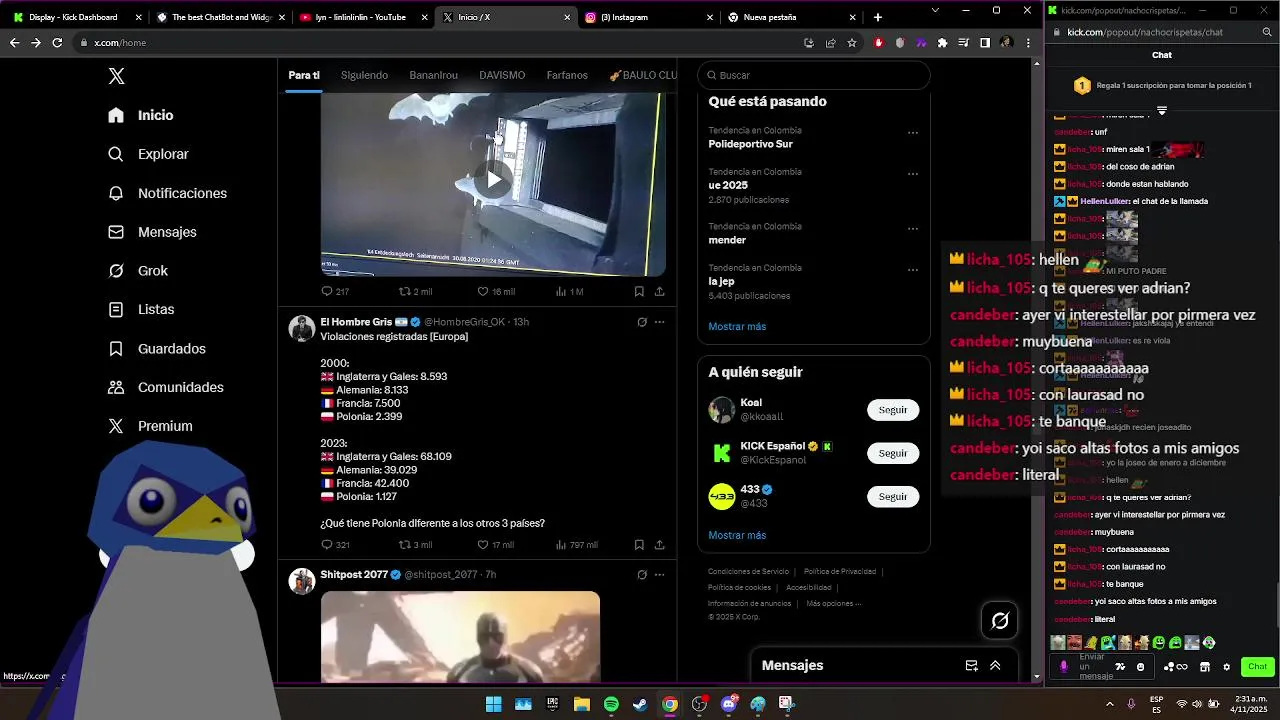Select the Para ti timeline tab
The image size is (1280, 720).
click(304, 75)
